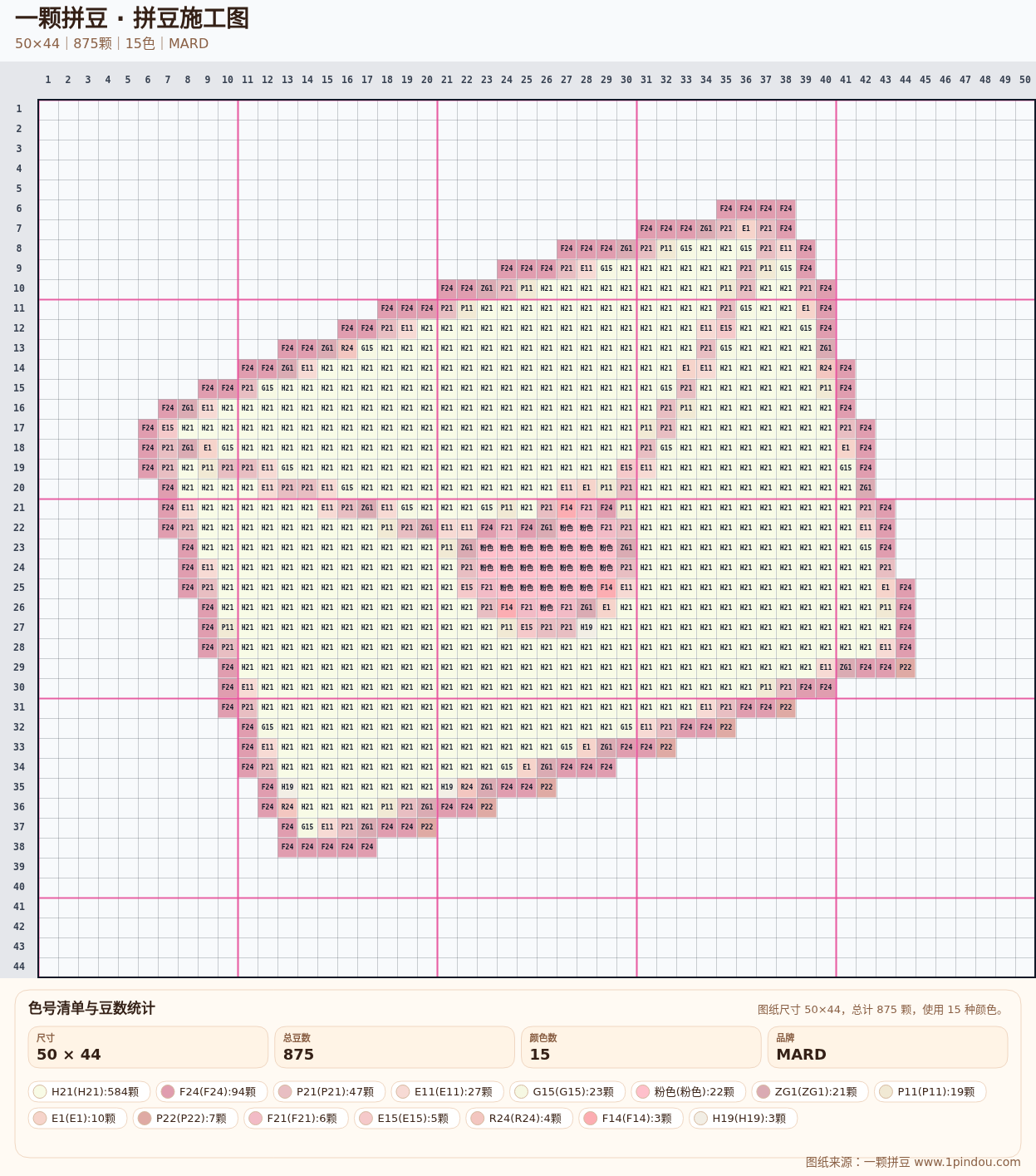Screen dimensions: 1036x1176
Task: Click the 总豆数 875 stat card
Action: pyautogui.click(x=395, y=1047)
